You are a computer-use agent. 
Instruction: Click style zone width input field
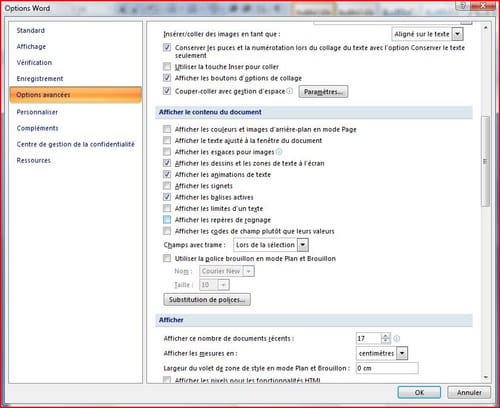pos(387,368)
